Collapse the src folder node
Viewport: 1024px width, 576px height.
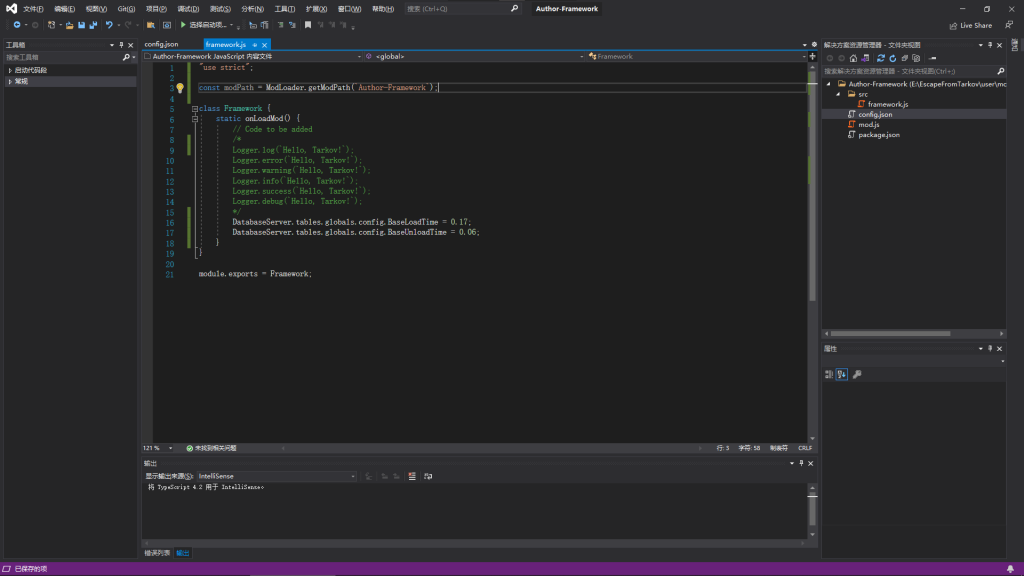[x=839, y=94]
